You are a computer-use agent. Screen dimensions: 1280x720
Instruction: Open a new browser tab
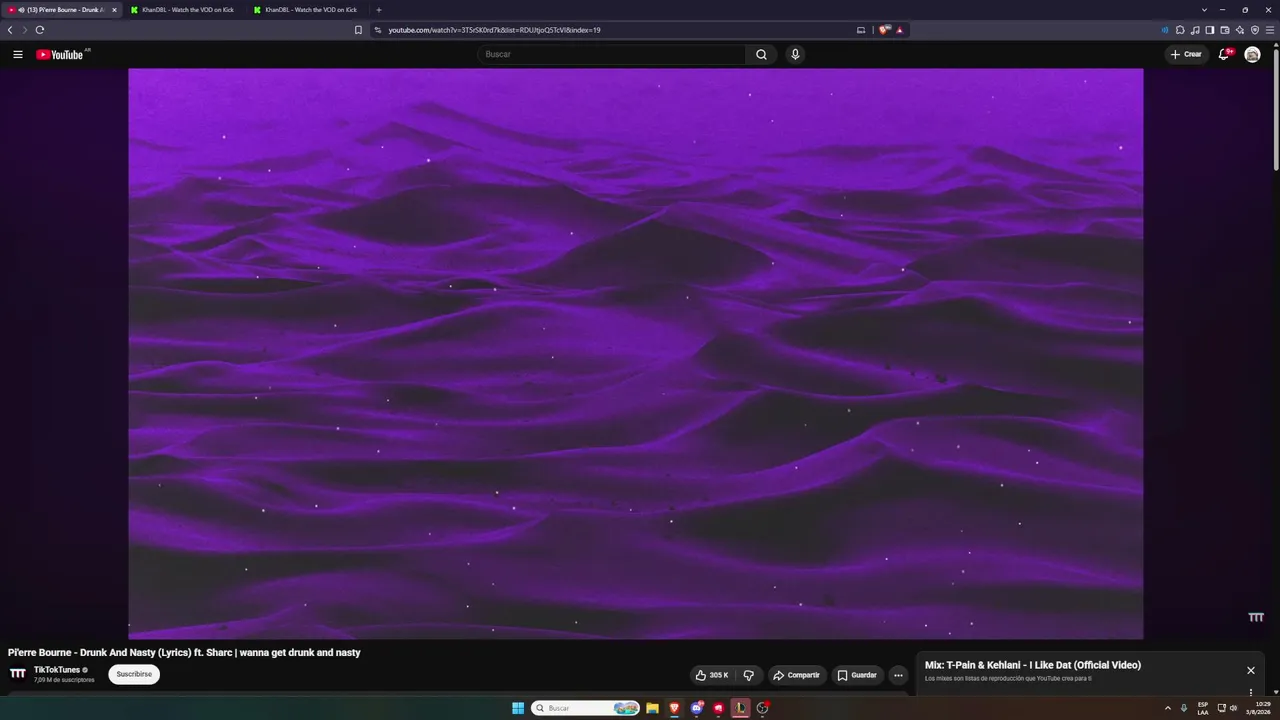(378, 10)
